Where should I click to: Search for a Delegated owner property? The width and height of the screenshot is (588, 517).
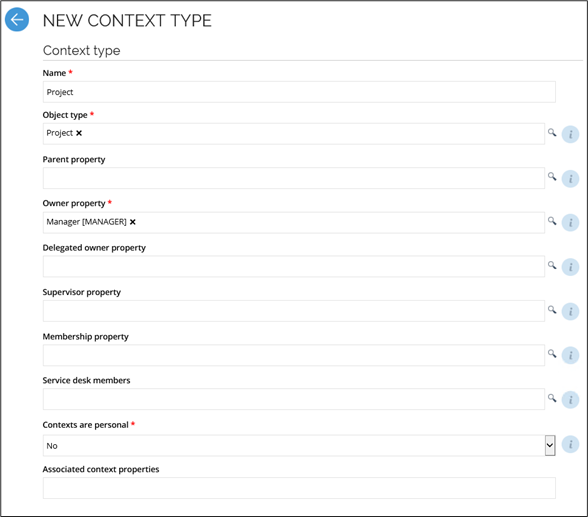(x=552, y=265)
